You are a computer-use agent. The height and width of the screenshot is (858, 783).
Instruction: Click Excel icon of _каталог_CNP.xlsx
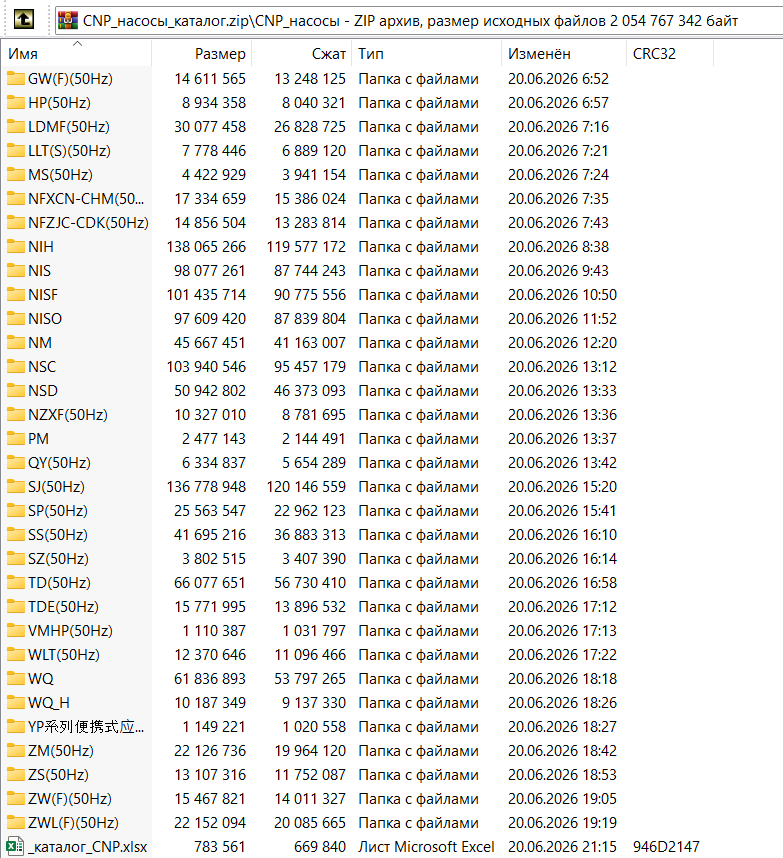tap(15, 847)
